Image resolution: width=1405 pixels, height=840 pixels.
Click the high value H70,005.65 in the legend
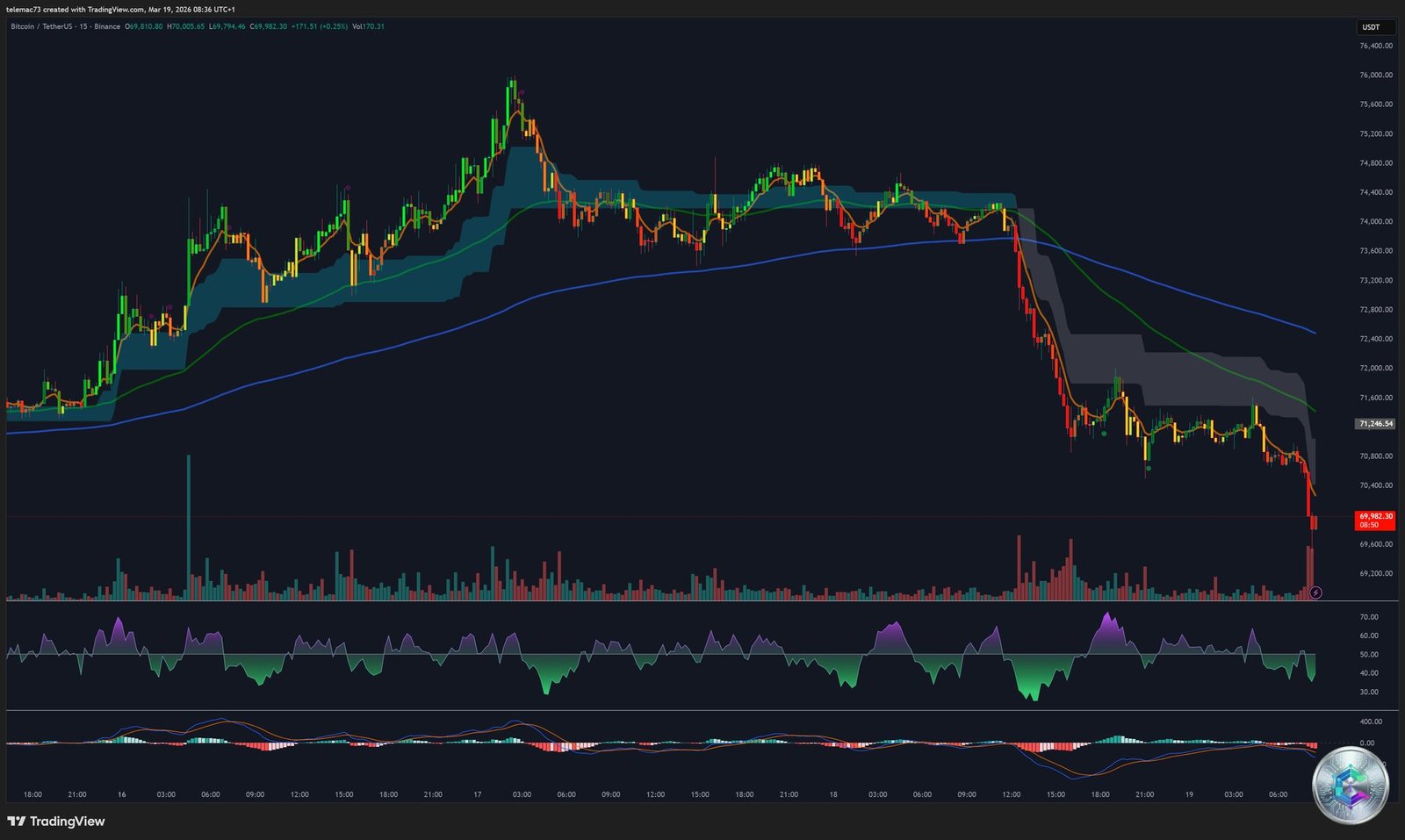coord(185,27)
